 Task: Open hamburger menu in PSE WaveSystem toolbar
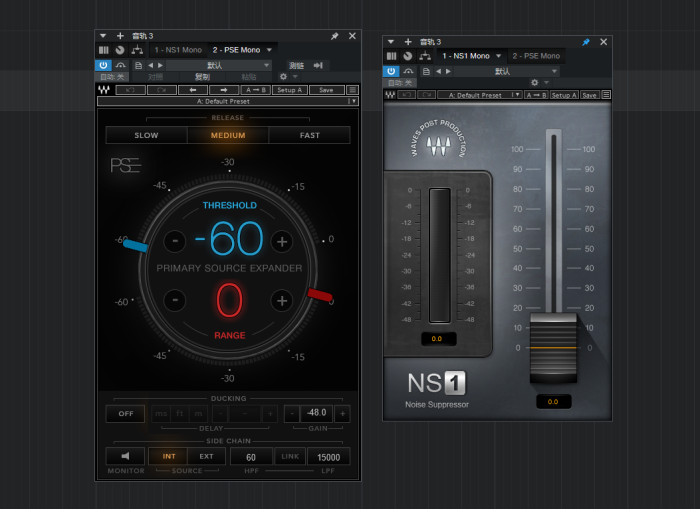353,90
